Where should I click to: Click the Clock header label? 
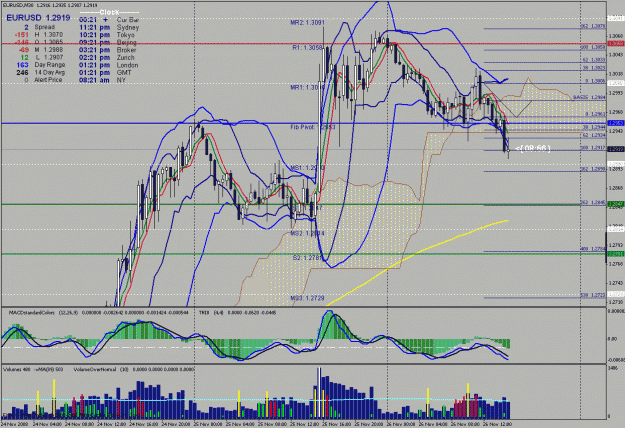click(x=109, y=12)
